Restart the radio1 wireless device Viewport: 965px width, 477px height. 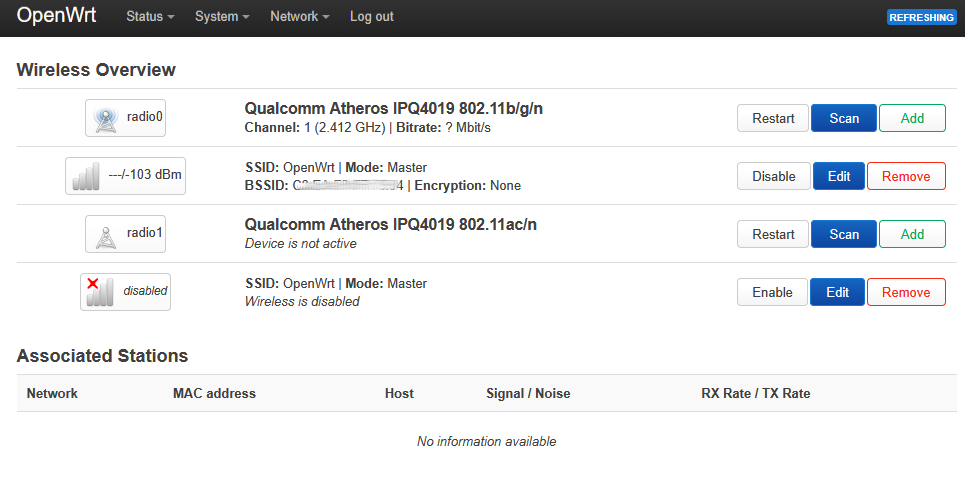(773, 234)
